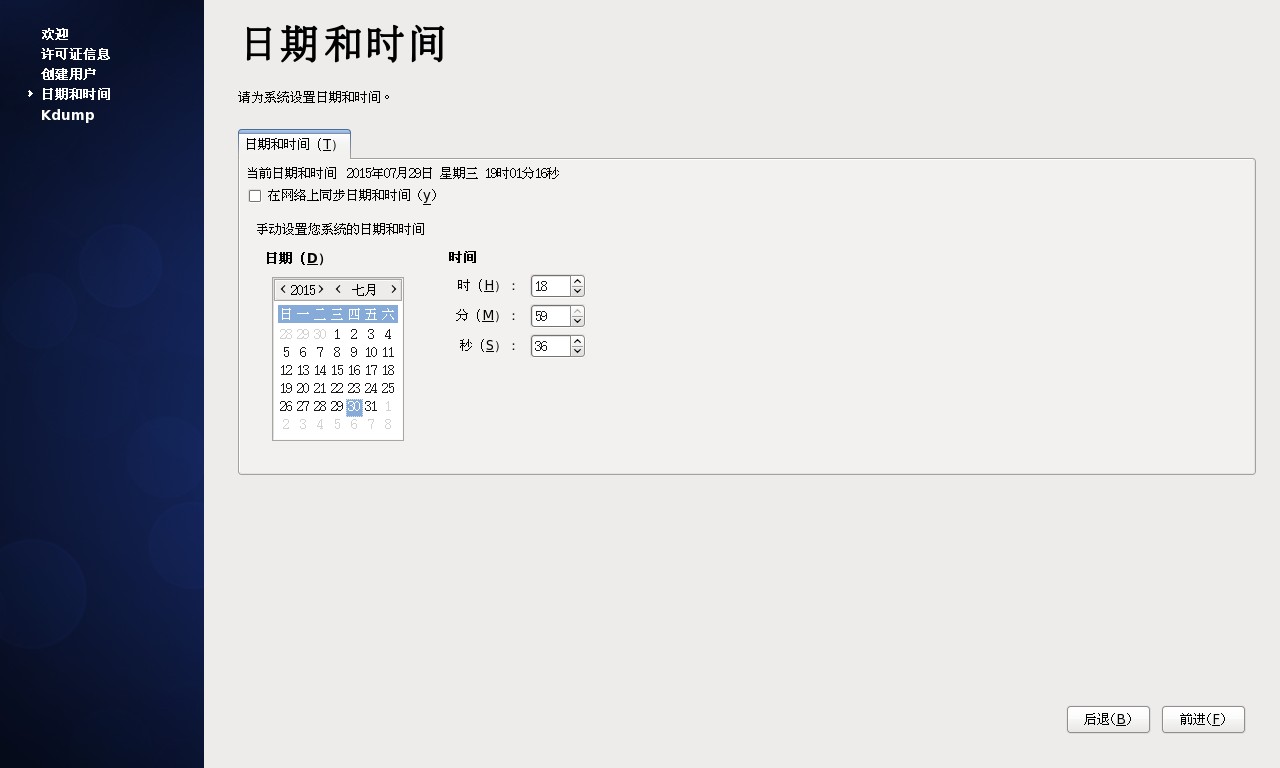Click the 后退(B) back button
This screenshot has height=768, width=1280.
[1108, 719]
